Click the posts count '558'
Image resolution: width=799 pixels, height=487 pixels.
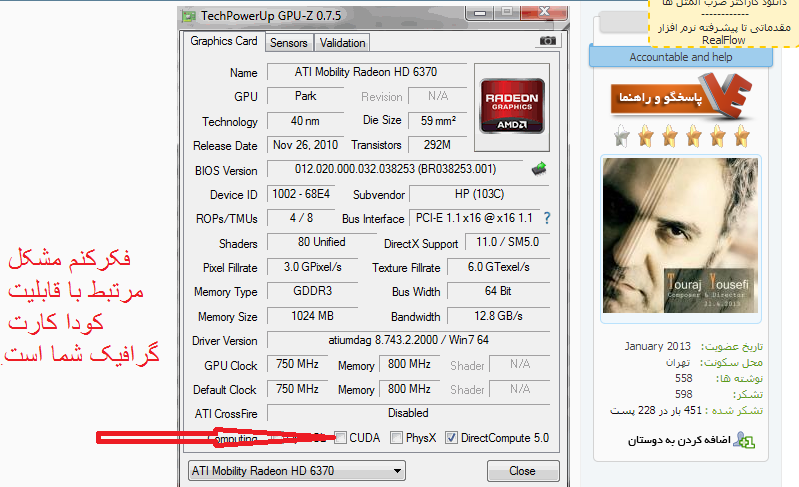(683, 378)
